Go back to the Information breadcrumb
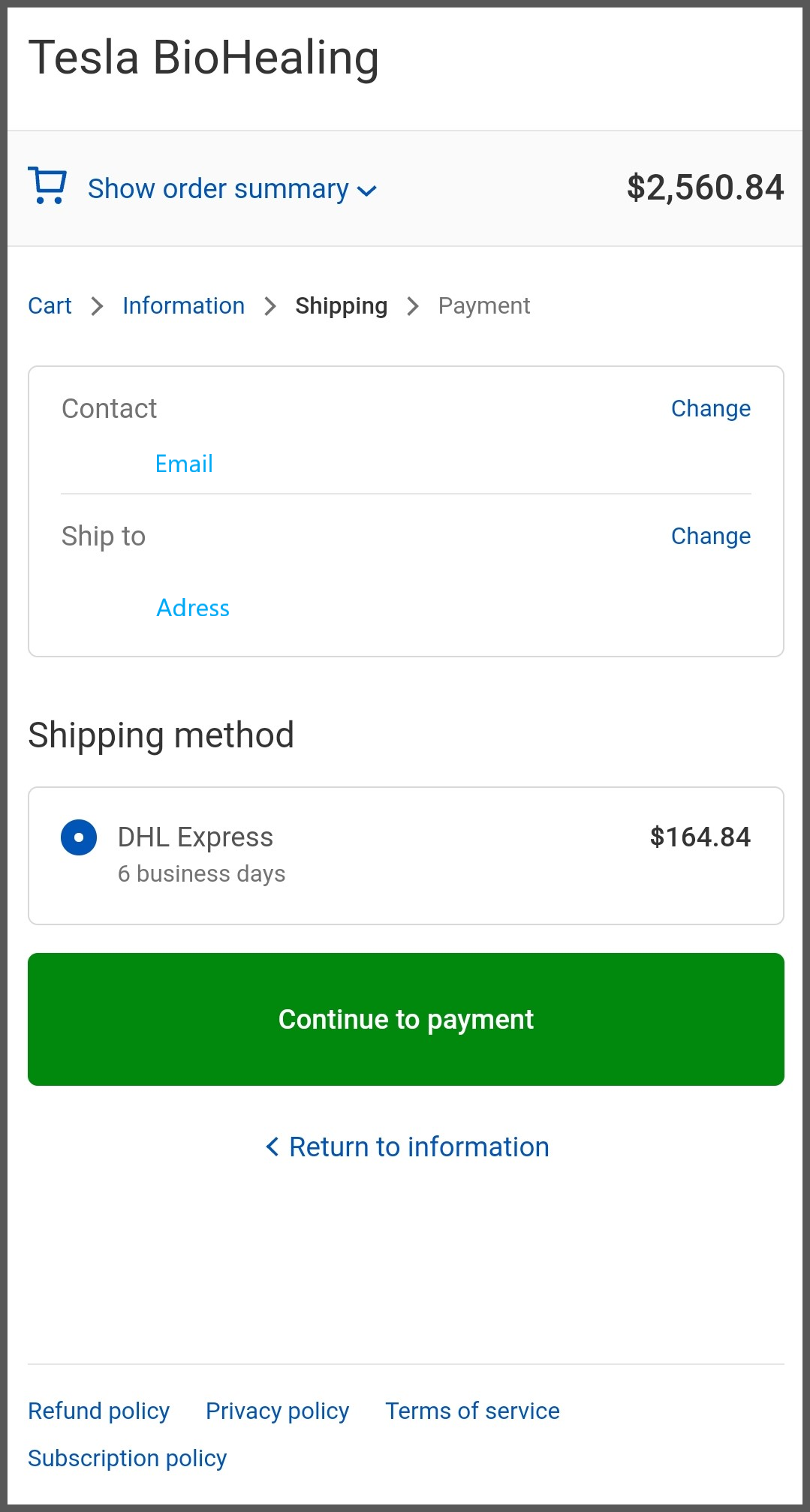The image size is (810, 1512). [x=183, y=306]
